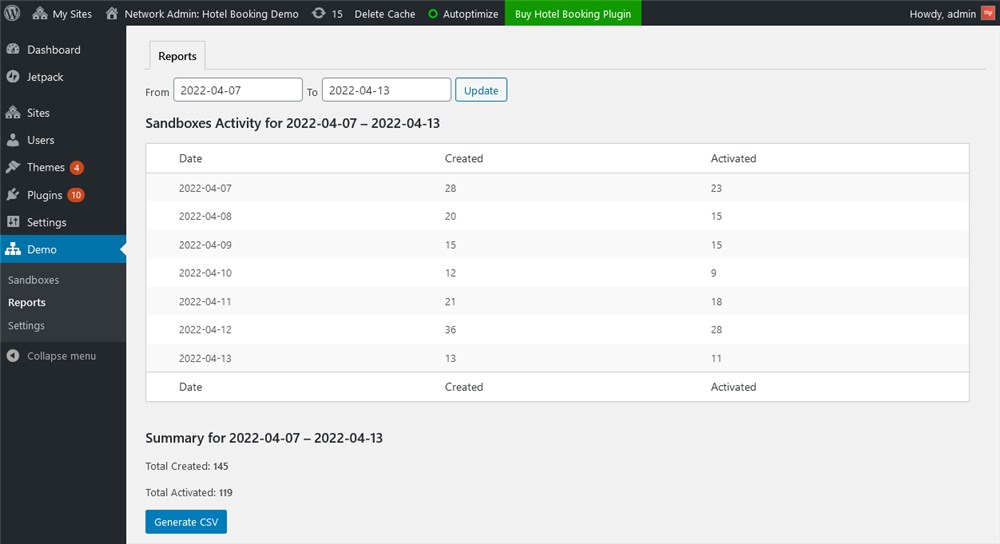Click the Demo sitemap icon
Screen dimensions: 1000x544
[x=13, y=249]
